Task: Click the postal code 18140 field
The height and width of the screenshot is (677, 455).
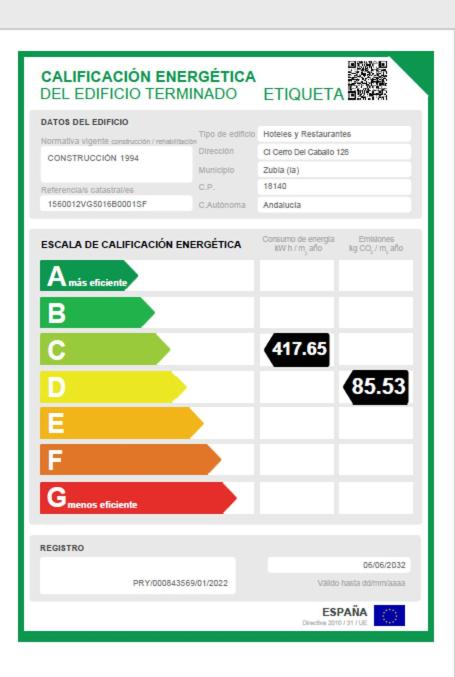Action: click(334, 187)
